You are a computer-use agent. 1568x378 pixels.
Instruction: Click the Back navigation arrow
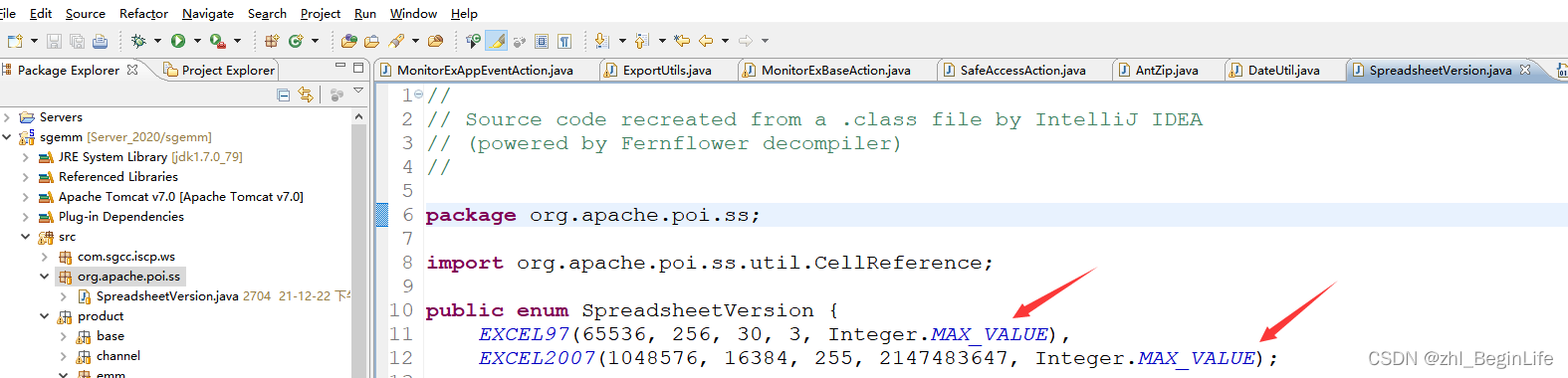(x=706, y=41)
